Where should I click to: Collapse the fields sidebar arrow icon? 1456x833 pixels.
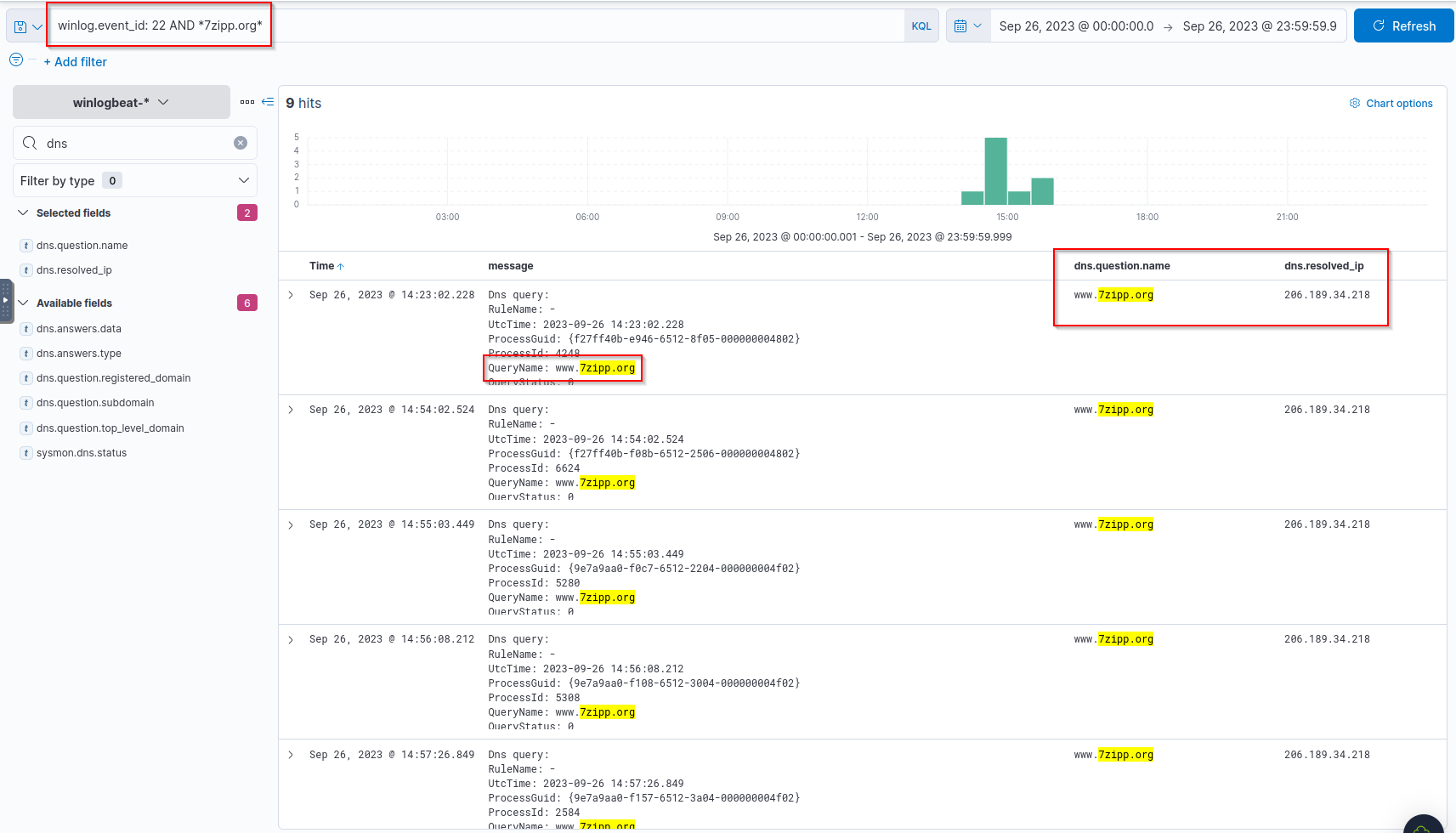pos(268,102)
